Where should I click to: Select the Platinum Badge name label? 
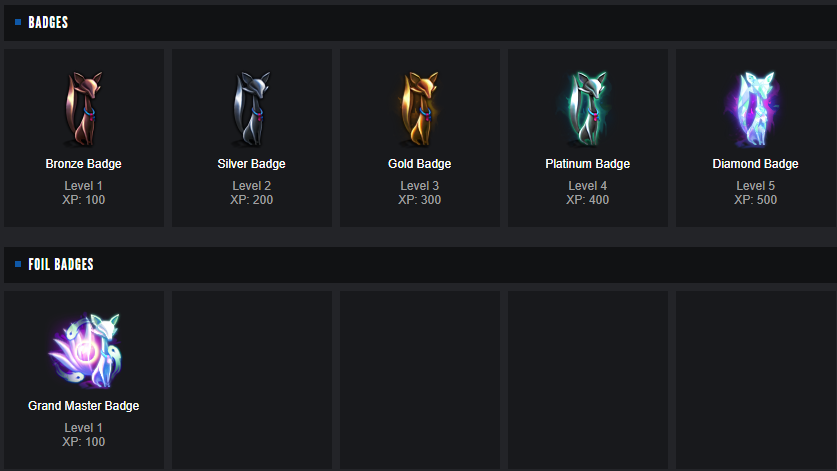coord(588,164)
